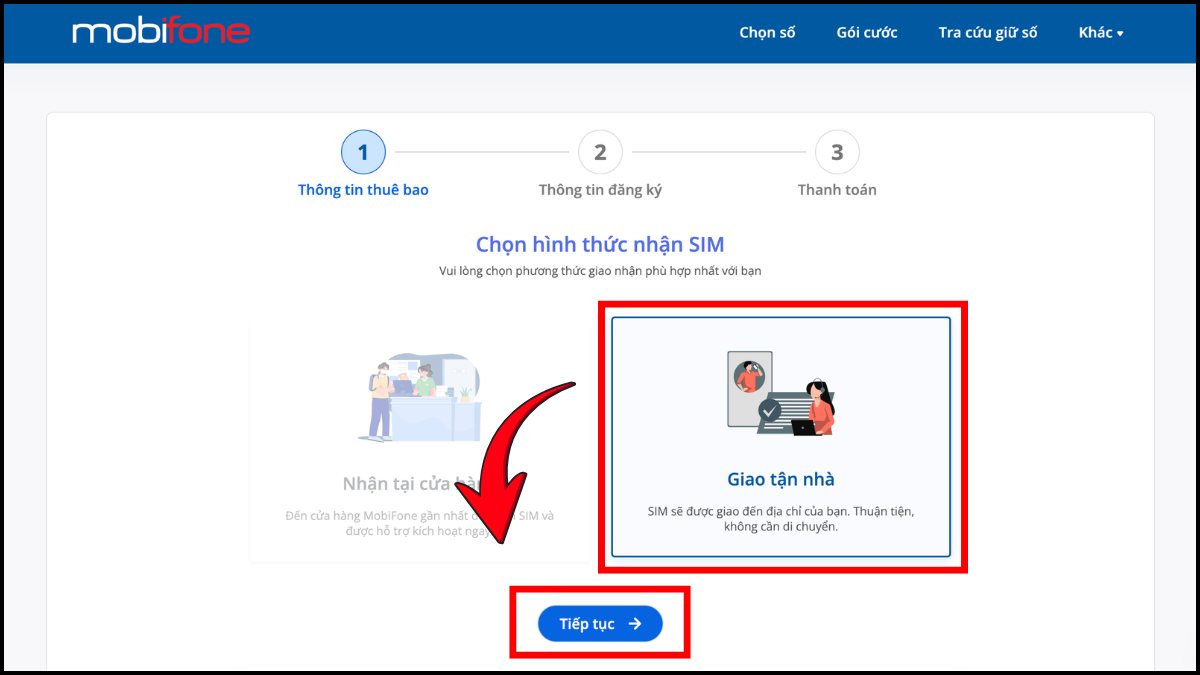The height and width of the screenshot is (675, 1200).
Task: Click text starting 'Vui lòng chọn phương thức'
Action: [x=600, y=271]
